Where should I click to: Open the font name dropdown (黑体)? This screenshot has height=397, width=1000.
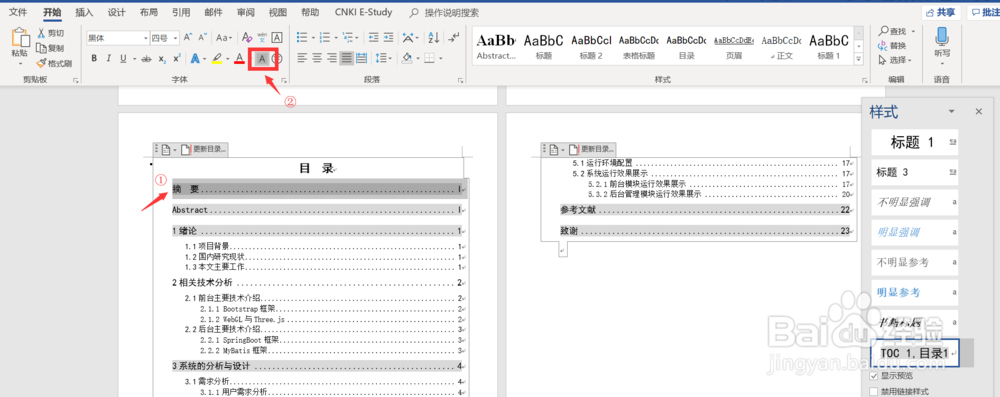coord(145,38)
